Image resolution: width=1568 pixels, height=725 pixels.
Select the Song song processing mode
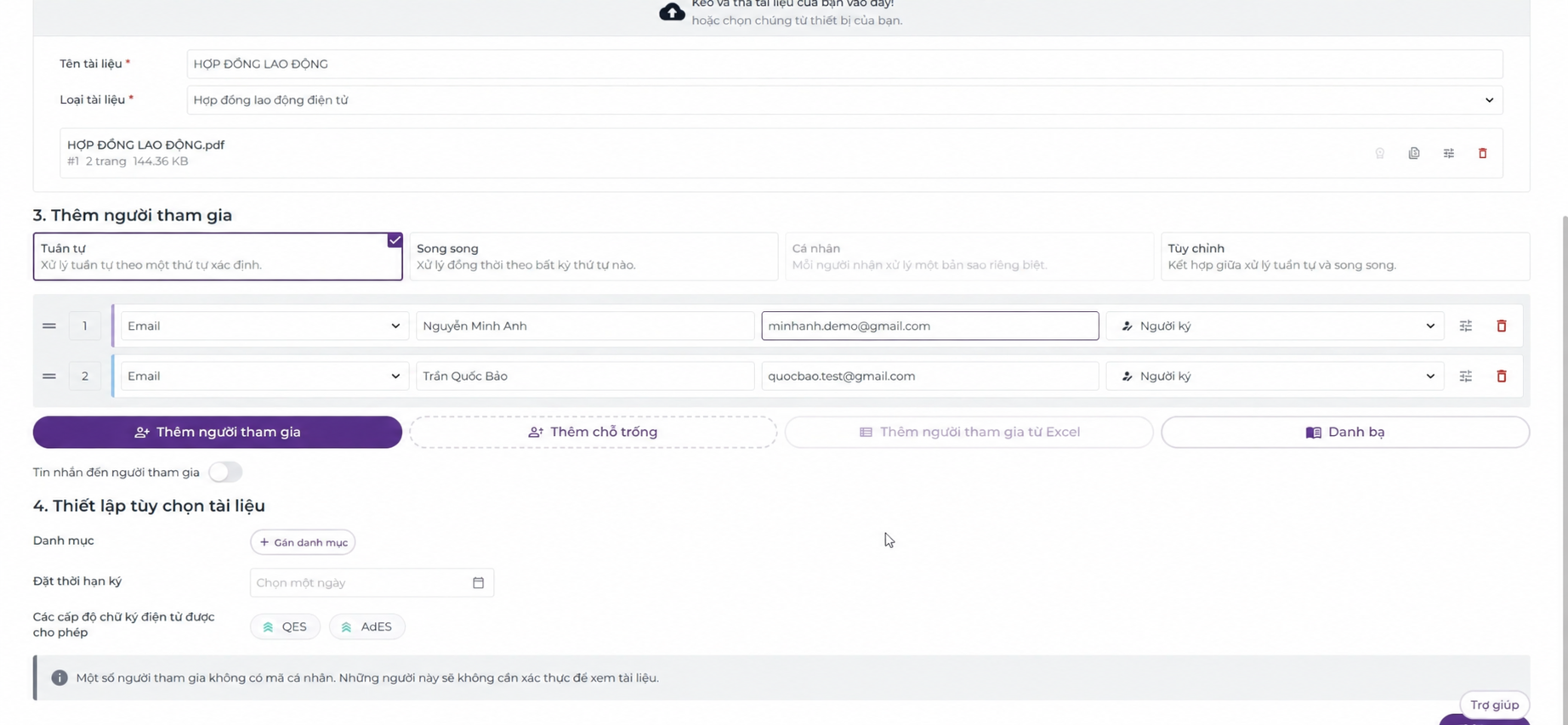[594, 256]
